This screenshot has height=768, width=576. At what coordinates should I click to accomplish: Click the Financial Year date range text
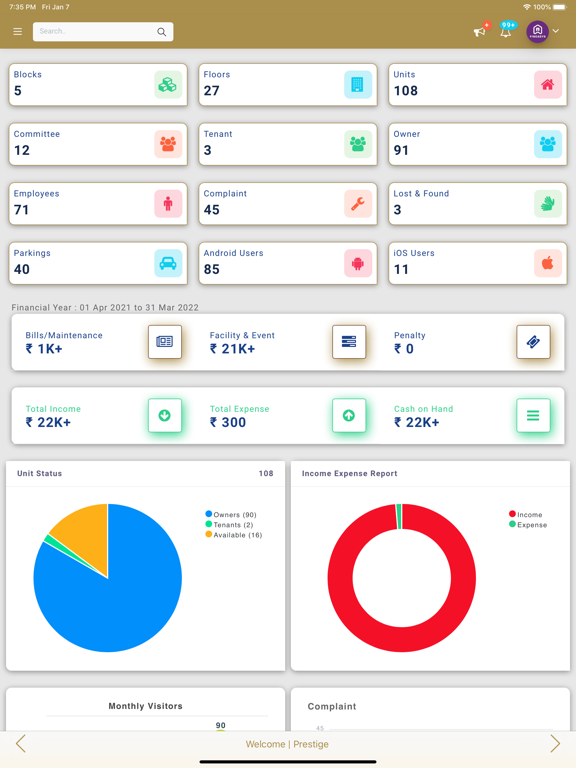[105, 308]
